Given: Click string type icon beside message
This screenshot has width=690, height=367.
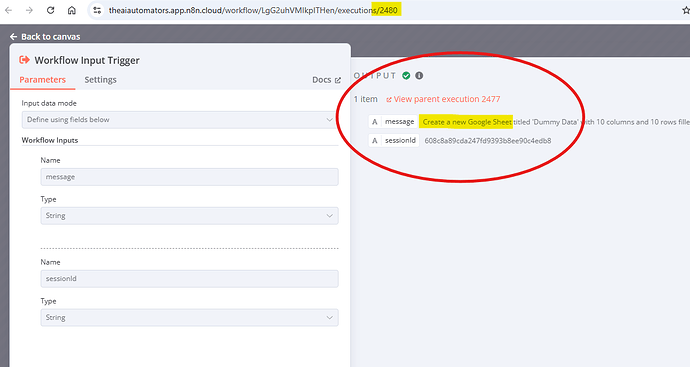Looking at the screenshot, I should click(x=374, y=122).
